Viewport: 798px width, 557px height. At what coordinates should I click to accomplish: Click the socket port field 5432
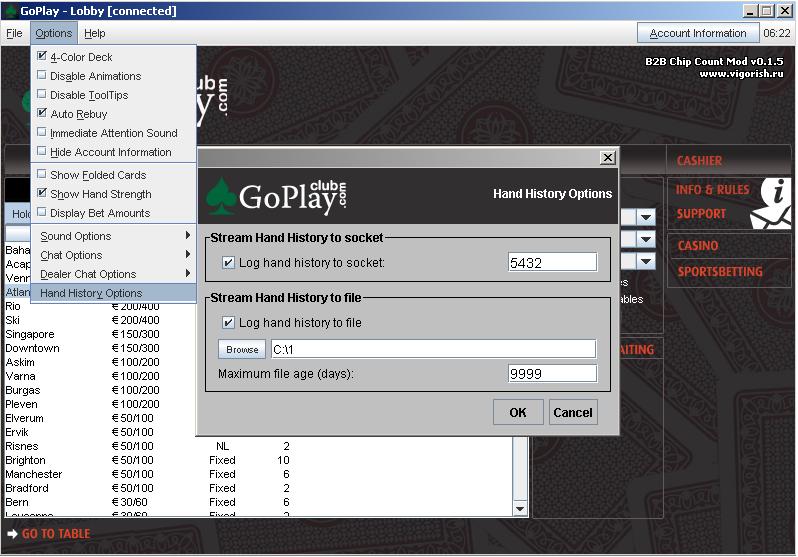pos(552,263)
